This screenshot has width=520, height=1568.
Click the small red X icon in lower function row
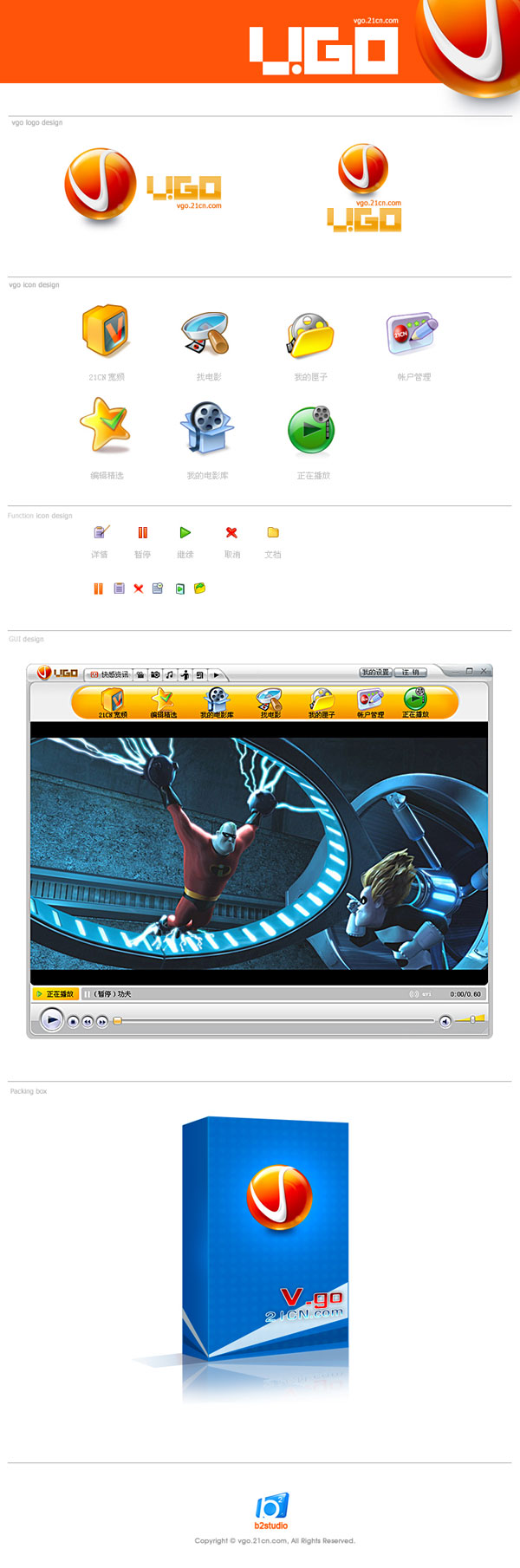[139, 589]
